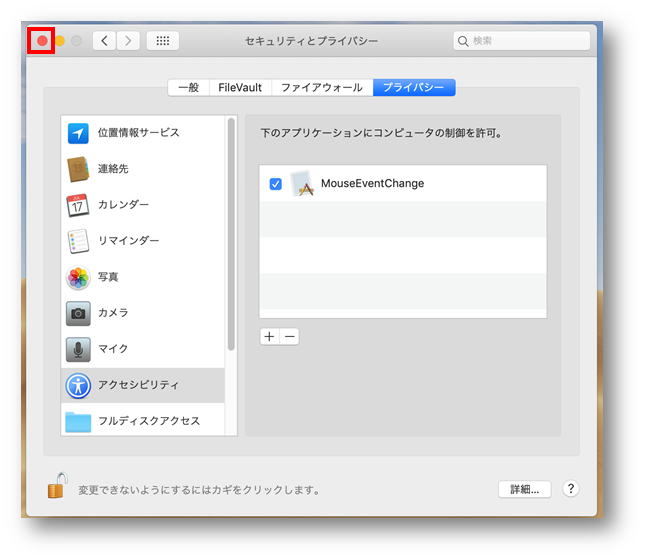Click the Accessibility figure icon
Image resolution: width=645 pixels, height=560 pixels.
(x=78, y=386)
